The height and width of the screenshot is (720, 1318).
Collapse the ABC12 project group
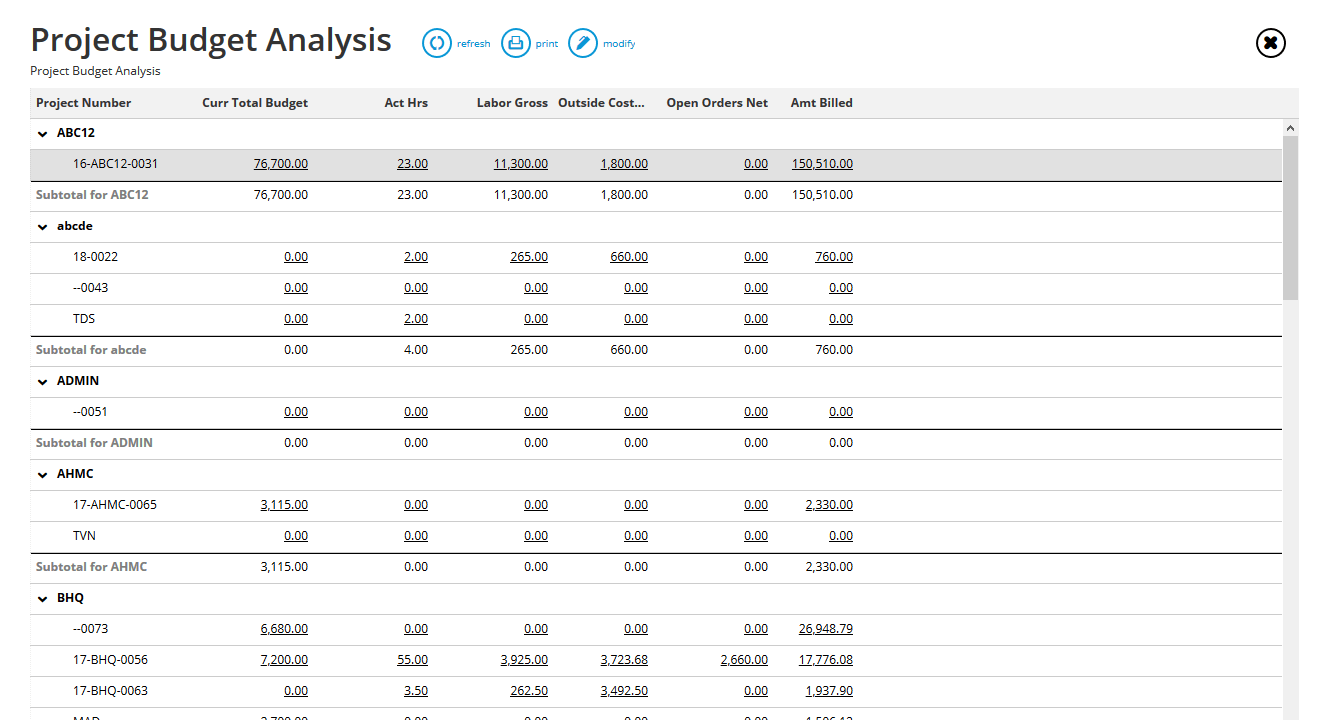42,132
